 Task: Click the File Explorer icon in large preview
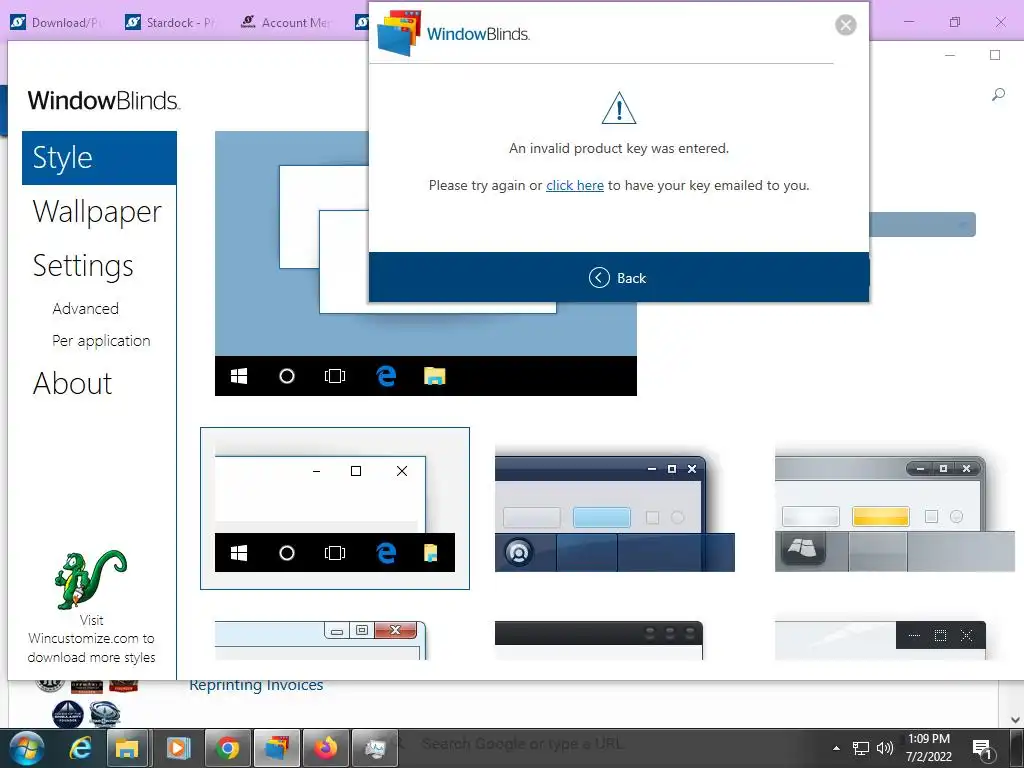434,376
